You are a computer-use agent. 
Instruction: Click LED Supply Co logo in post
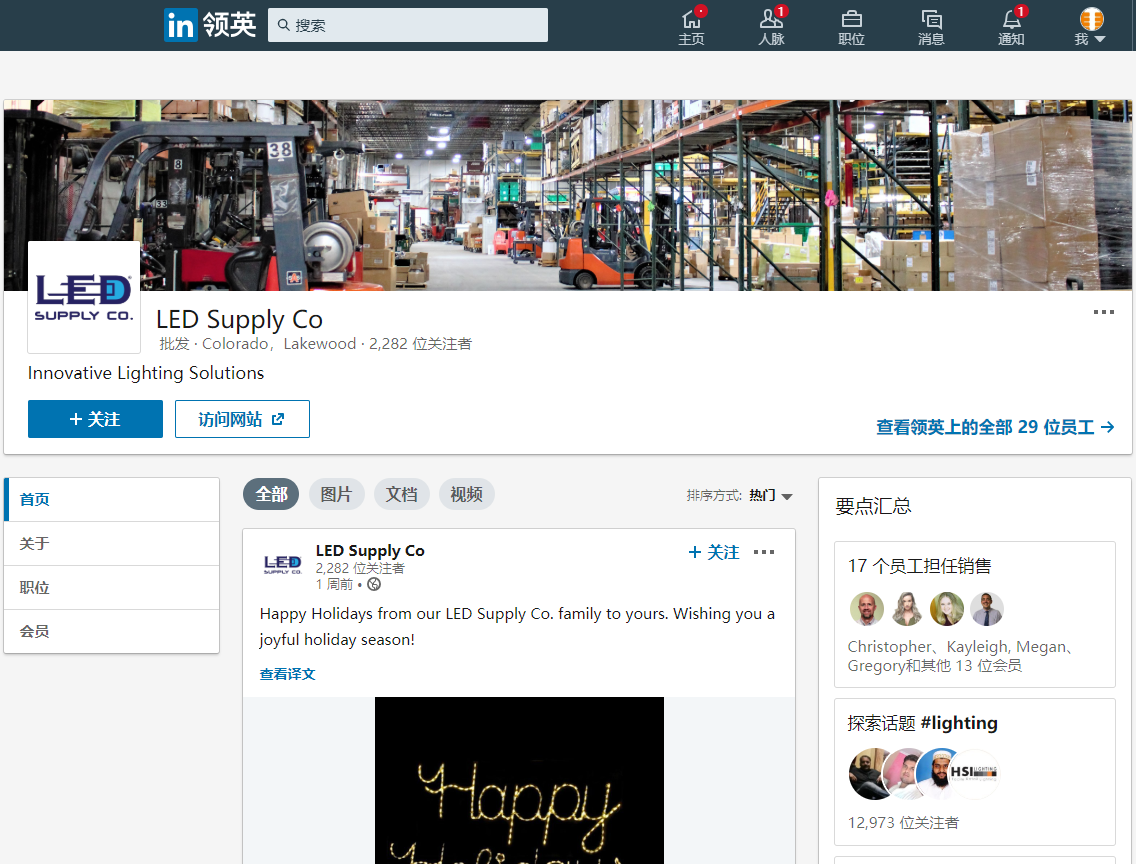tap(283, 563)
